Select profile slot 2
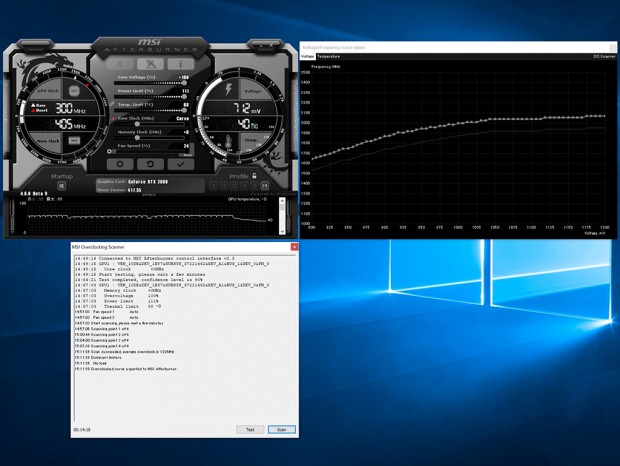 point(224,185)
